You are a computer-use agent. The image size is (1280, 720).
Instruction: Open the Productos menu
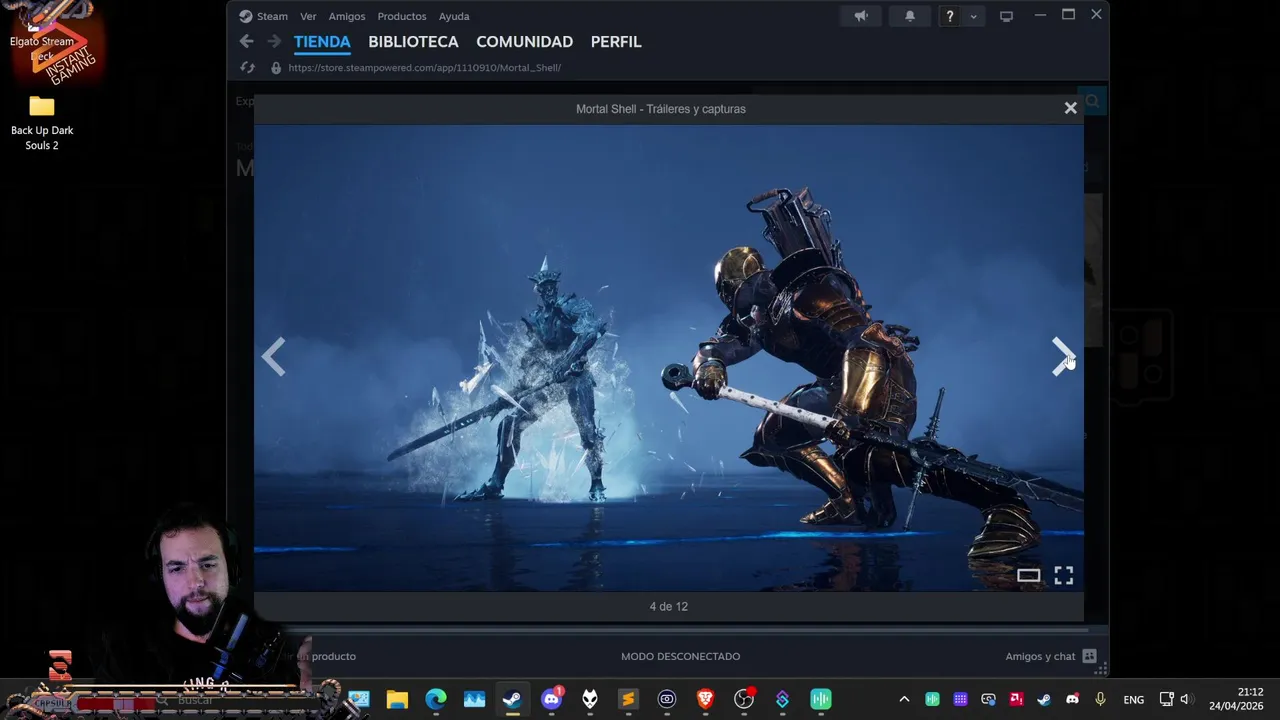point(402,16)
